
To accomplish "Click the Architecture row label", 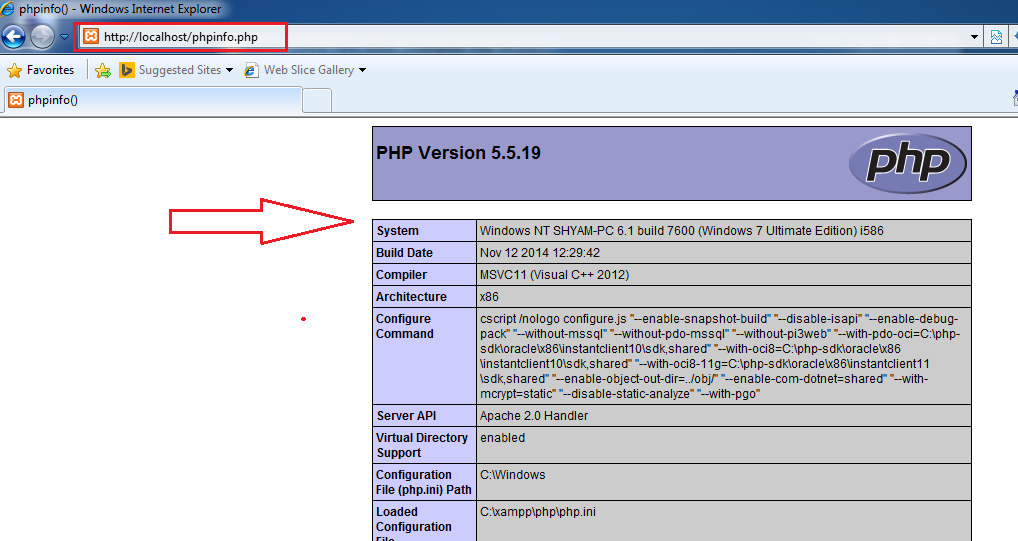I will [x=412, y=297].
